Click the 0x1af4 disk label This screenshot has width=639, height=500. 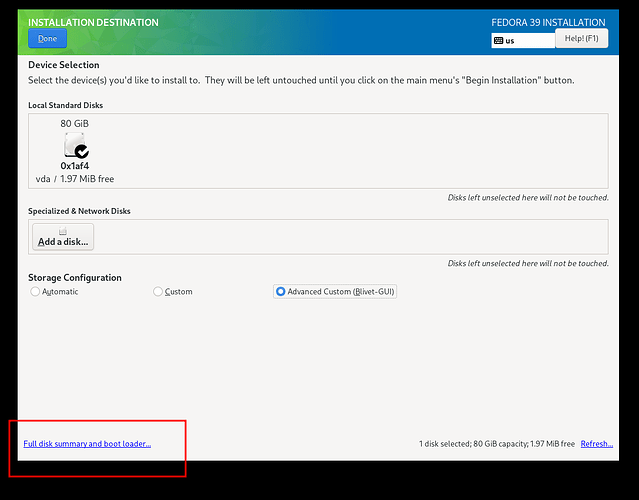coord(75,166)
